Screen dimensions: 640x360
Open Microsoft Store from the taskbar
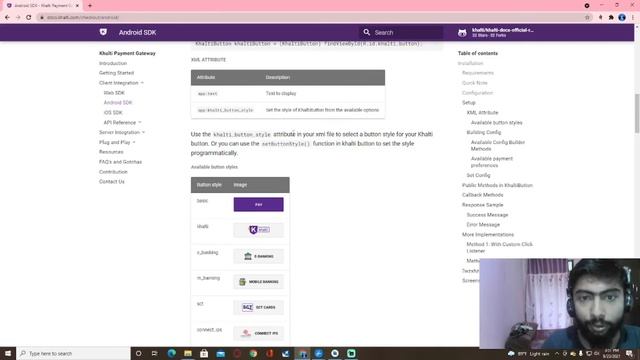[x=204, y=353]
